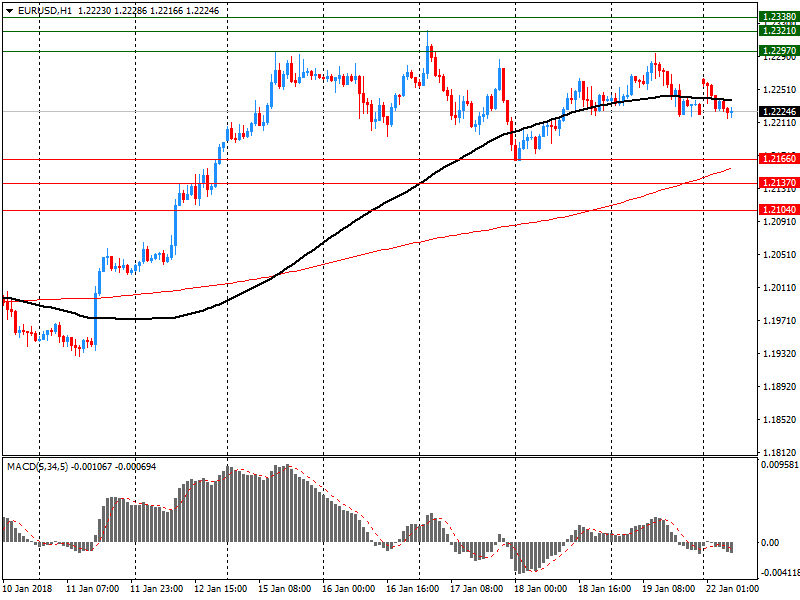800x600 pixels.
Task: Click the red 1.21370 support level label
Action: coord(779,183)
